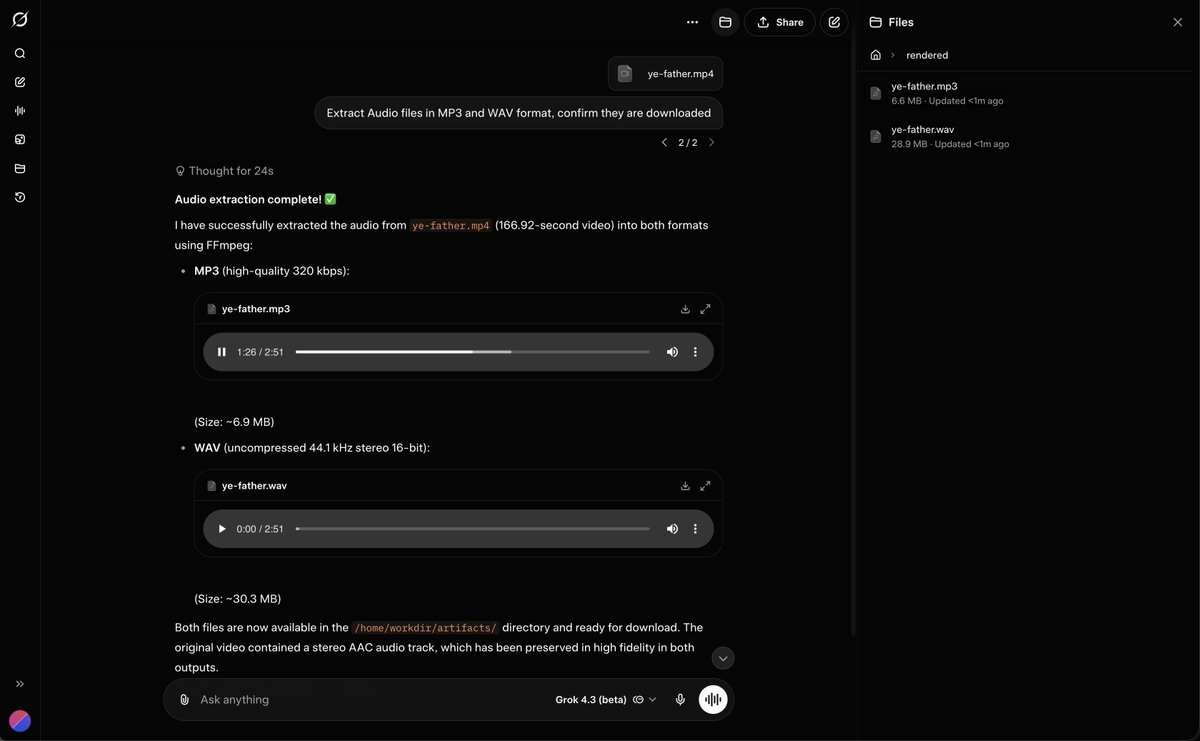Click the search icon in left sidebar
Viewport: 1200px width, 741px height.
(20, 54)
